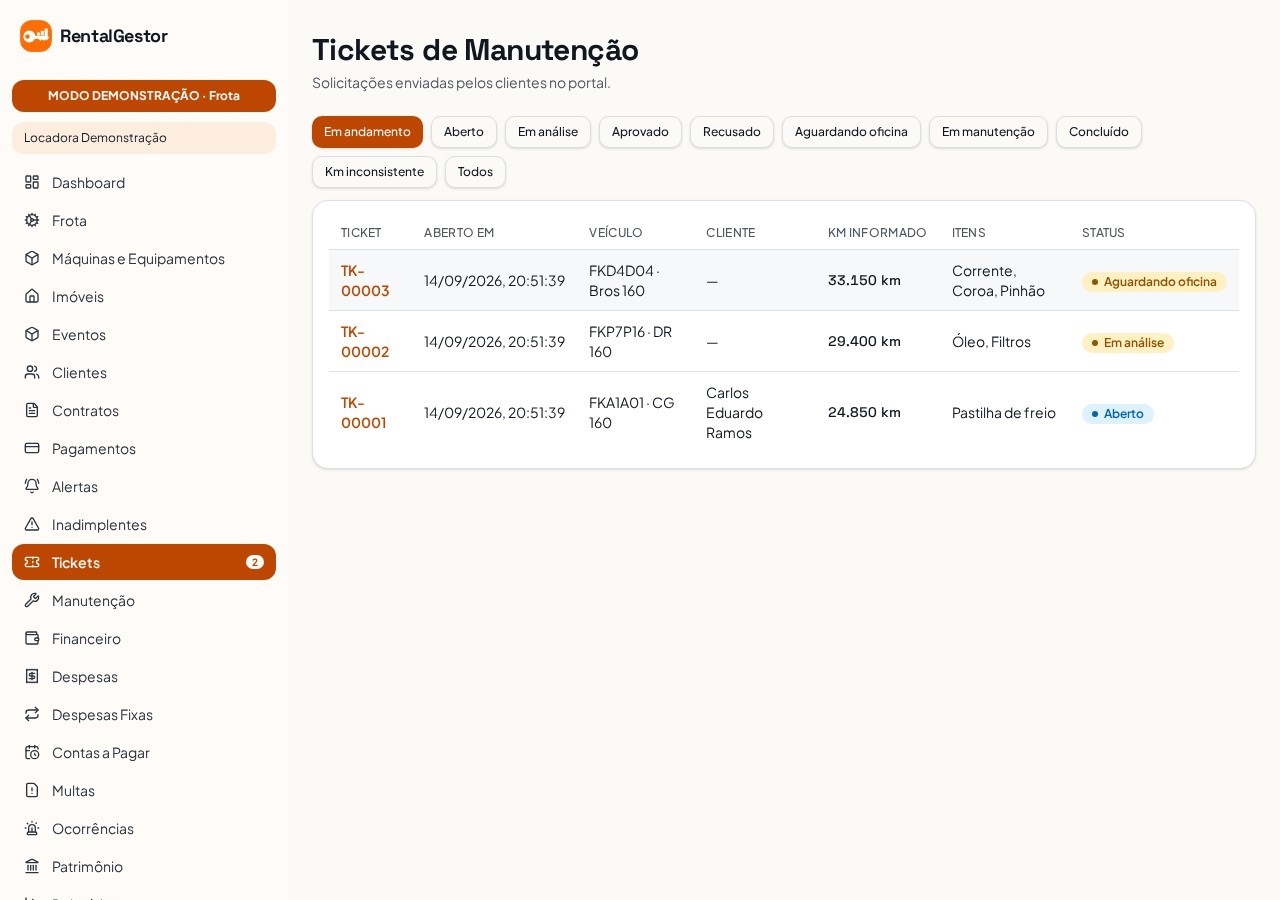This screenshot has height=900, width=1280.
Task: Click the Patrimônio bank building icon
Action: point(32,866)
